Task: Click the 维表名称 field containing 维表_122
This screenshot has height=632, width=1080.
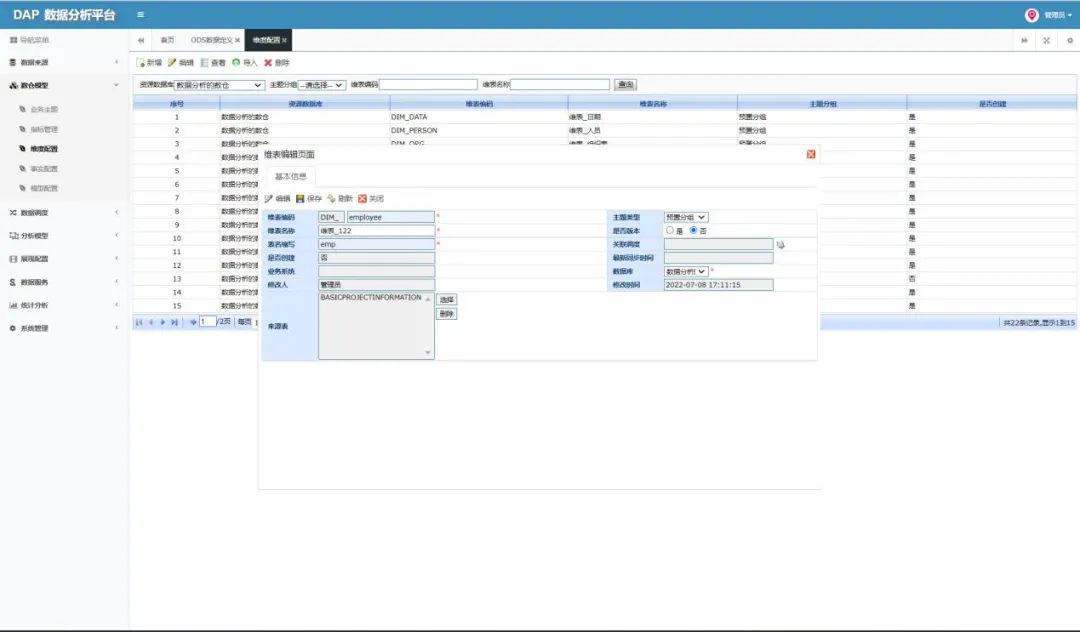Action: point(376,231)
